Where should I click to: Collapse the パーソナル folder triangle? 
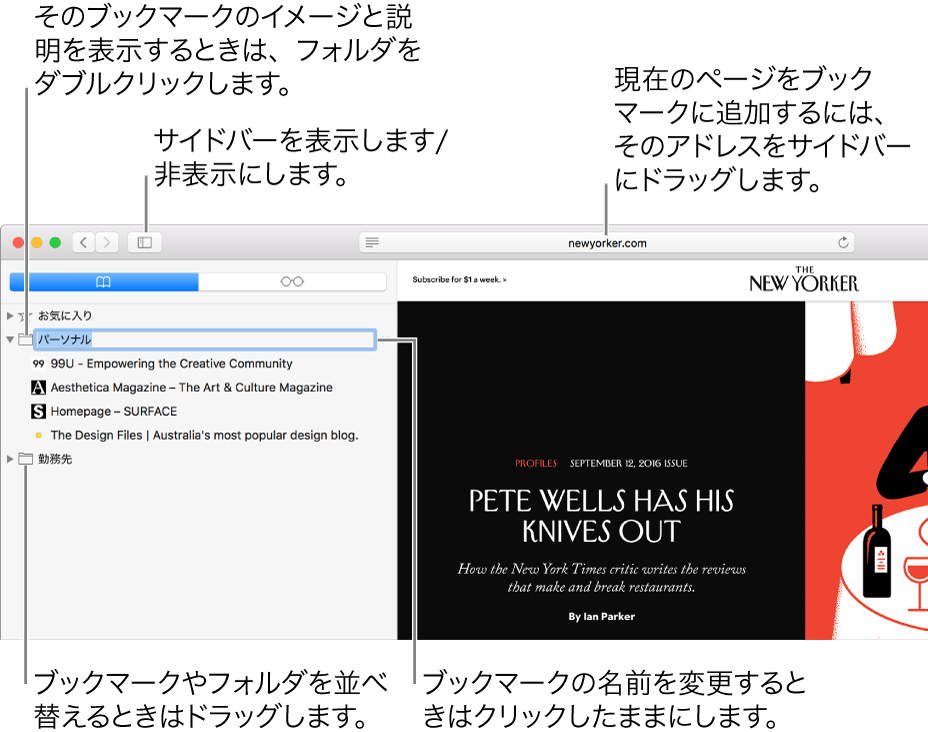pyautogui.click(x=10, y=340)
